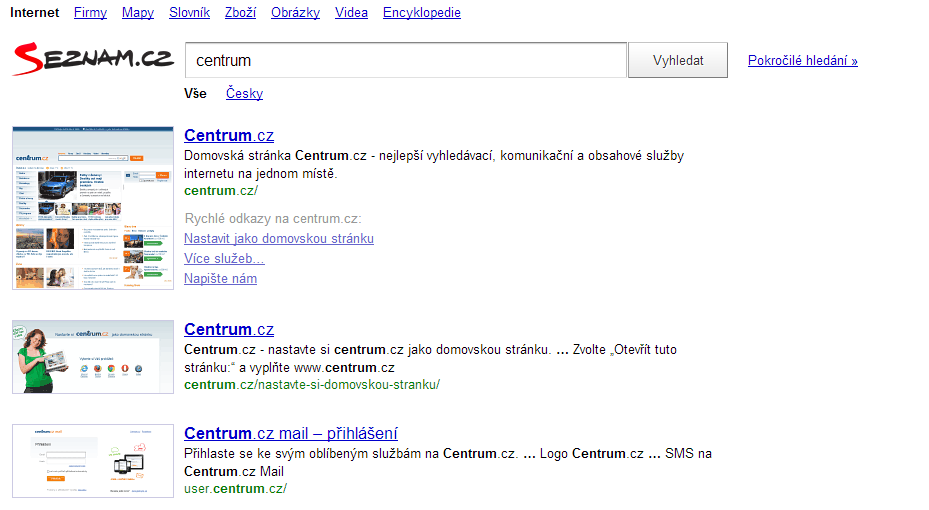Click the 'Rychlé odkazy na centrum.cz:' label
The height and width of the screenshot is (510, 929).
click(273, 219)
